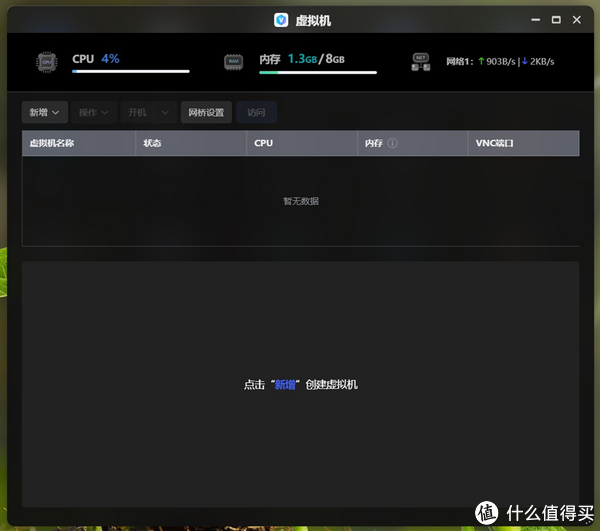Close the 虚拟机 window
Viewport: 600px width, 531px height.
[577, 20]
